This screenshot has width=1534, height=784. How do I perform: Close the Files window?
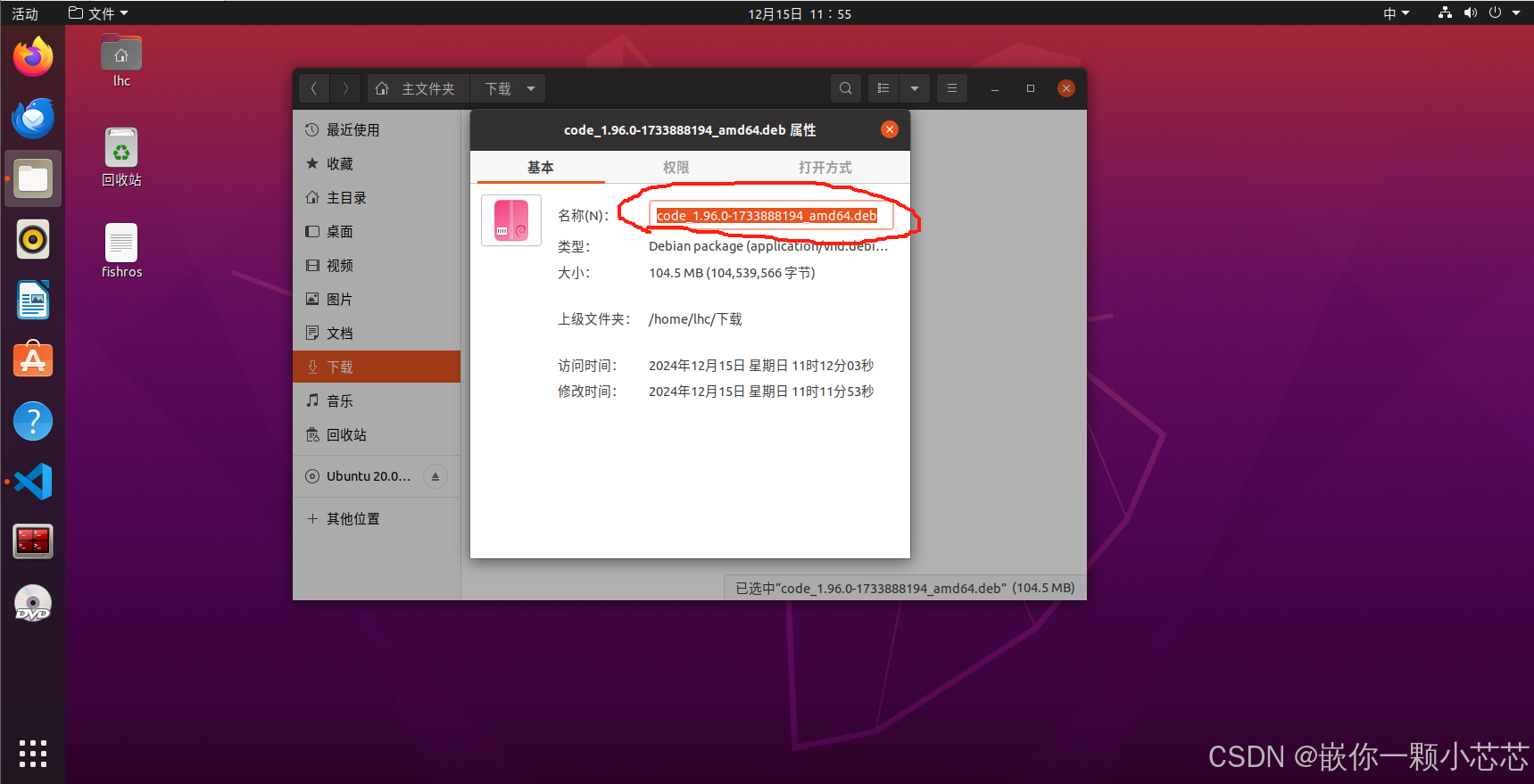coord(1066,88)
